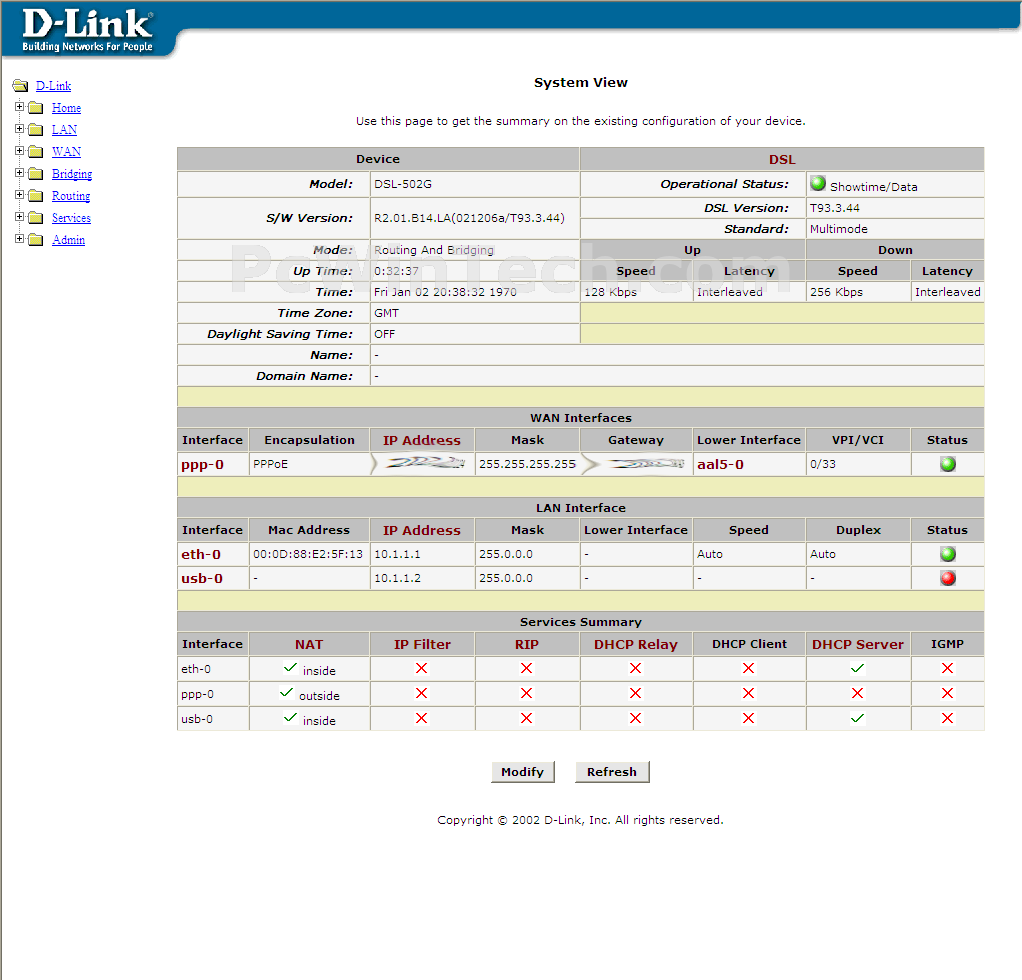Viewport: 1022px width, 980px height.
Task: Open the aal5-0 lower interface link
Action: tap(720, 465)
